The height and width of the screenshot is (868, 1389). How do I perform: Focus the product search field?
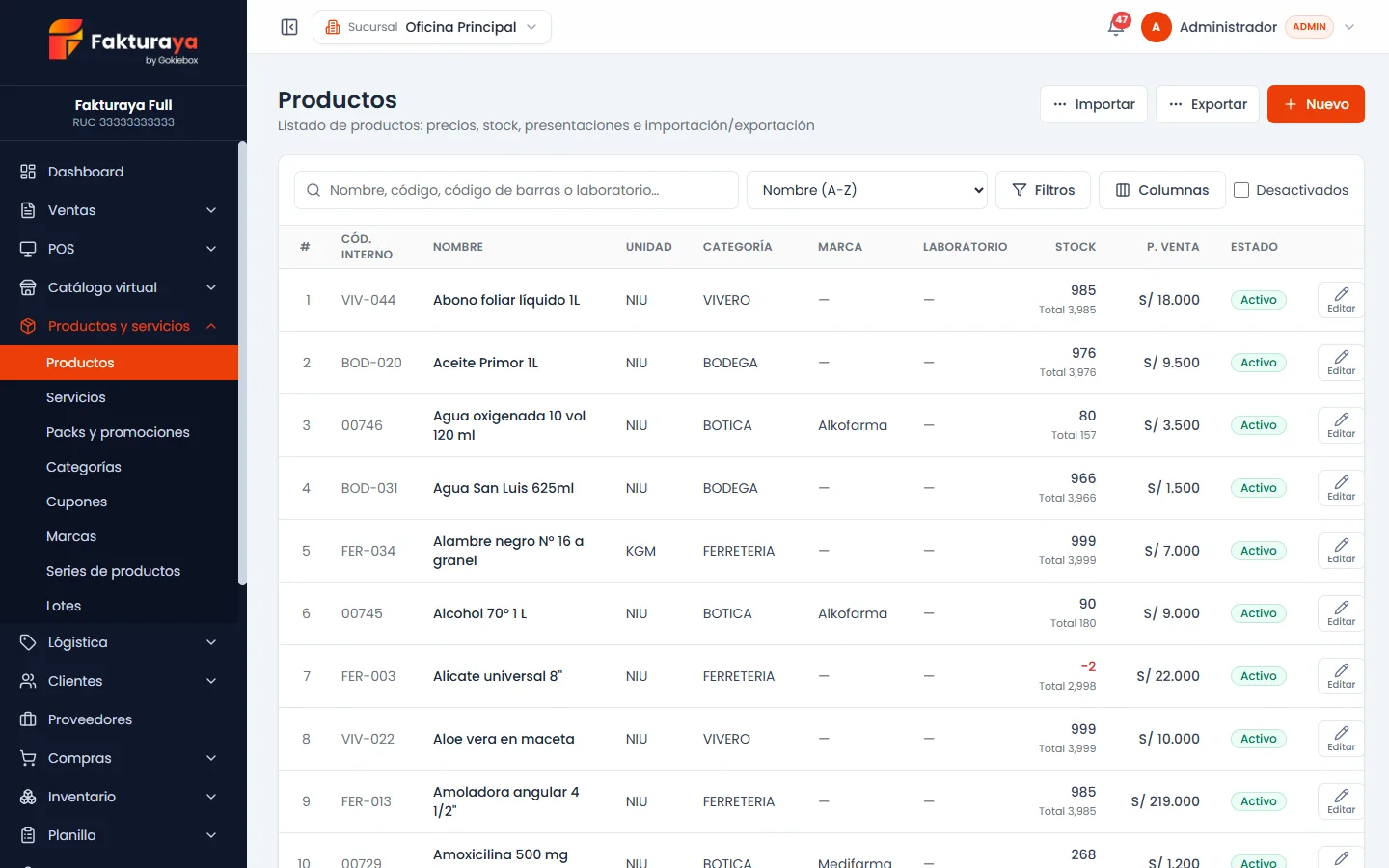[516, 190]
